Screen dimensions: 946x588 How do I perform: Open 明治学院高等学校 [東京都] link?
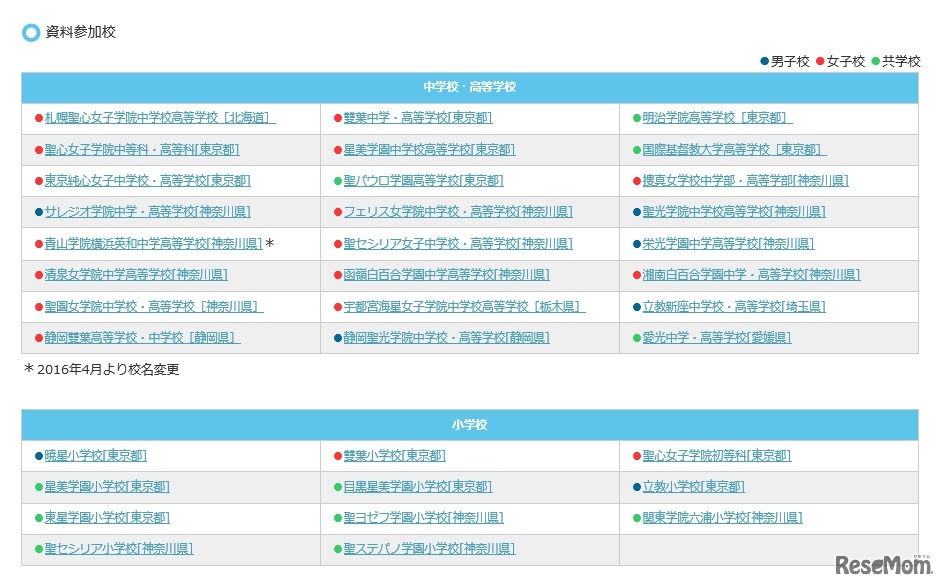pyautogui.click(x=717, y=118)
